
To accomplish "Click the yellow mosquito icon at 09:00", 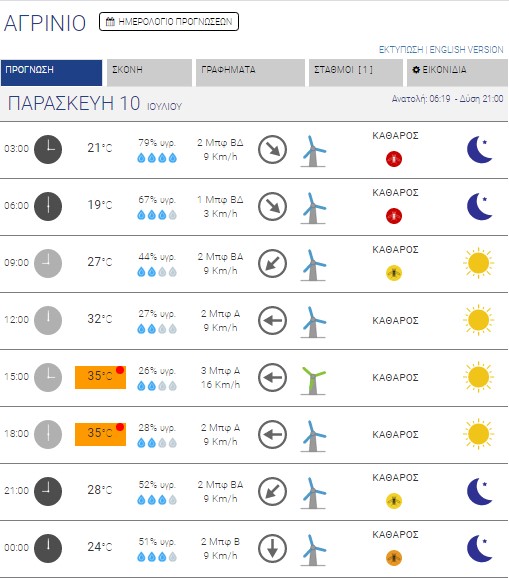I will point(394,273).
